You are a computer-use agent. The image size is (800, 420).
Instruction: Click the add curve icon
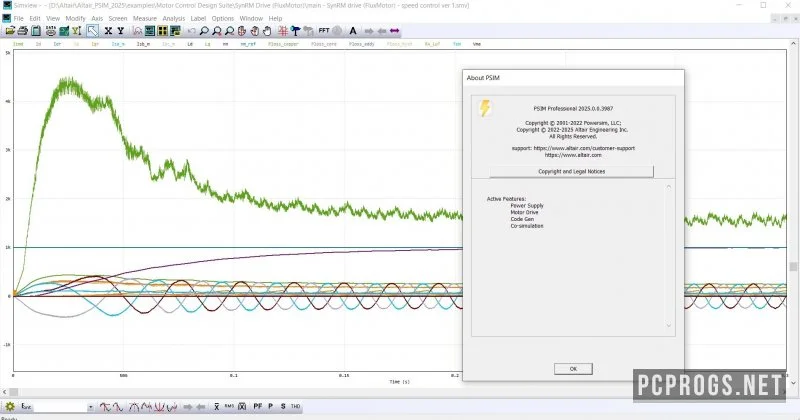click(137, 31)
